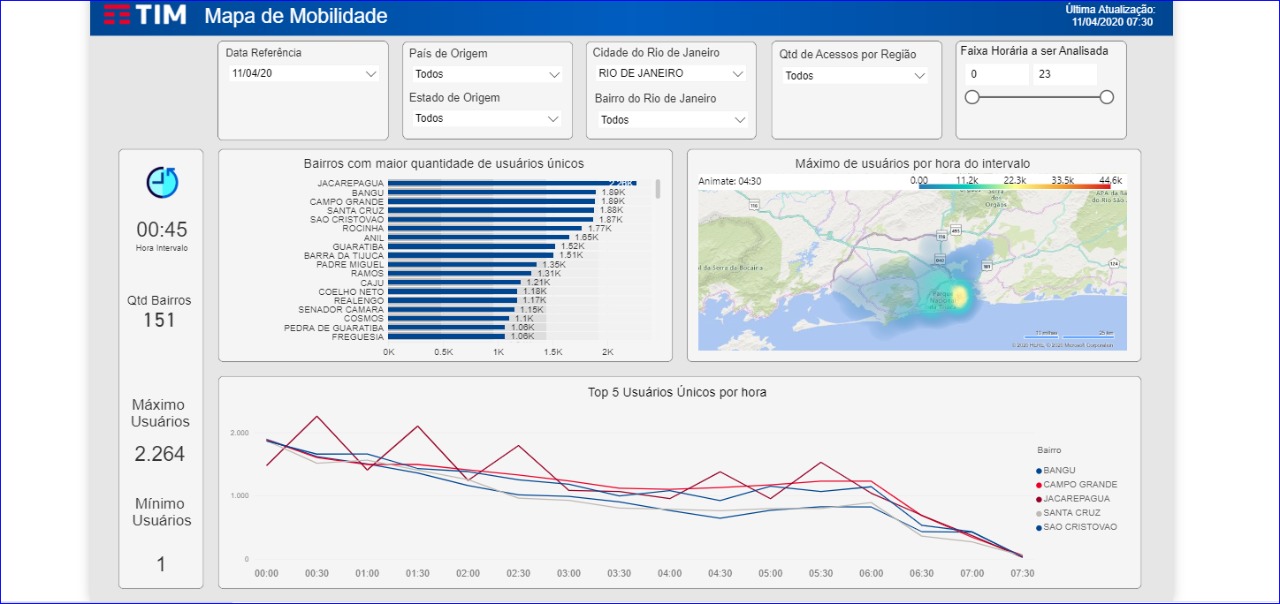
Task: Expand Bairro do Rio de Janeiro dropdown
Action: point(670,119)
